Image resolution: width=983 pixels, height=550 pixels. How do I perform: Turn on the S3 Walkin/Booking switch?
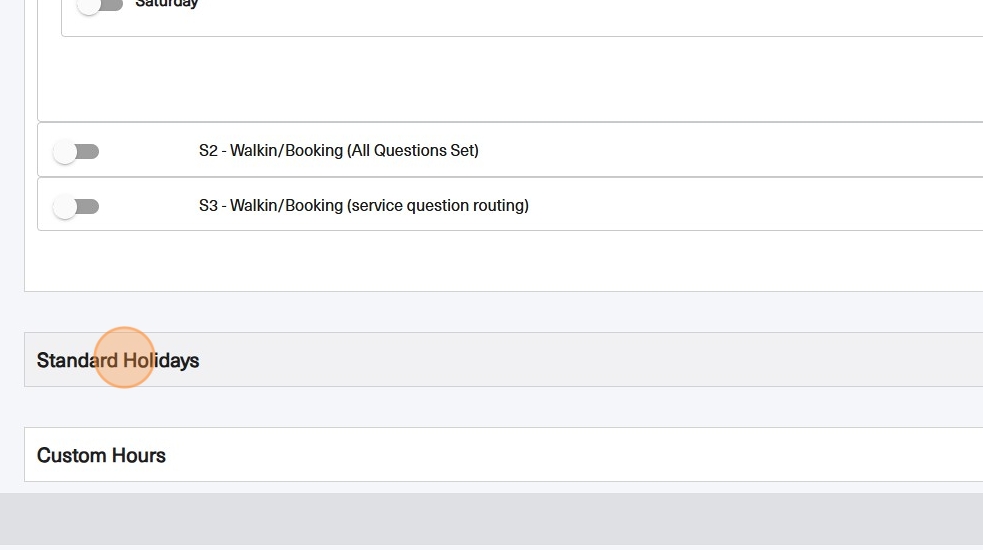(77, 206)
